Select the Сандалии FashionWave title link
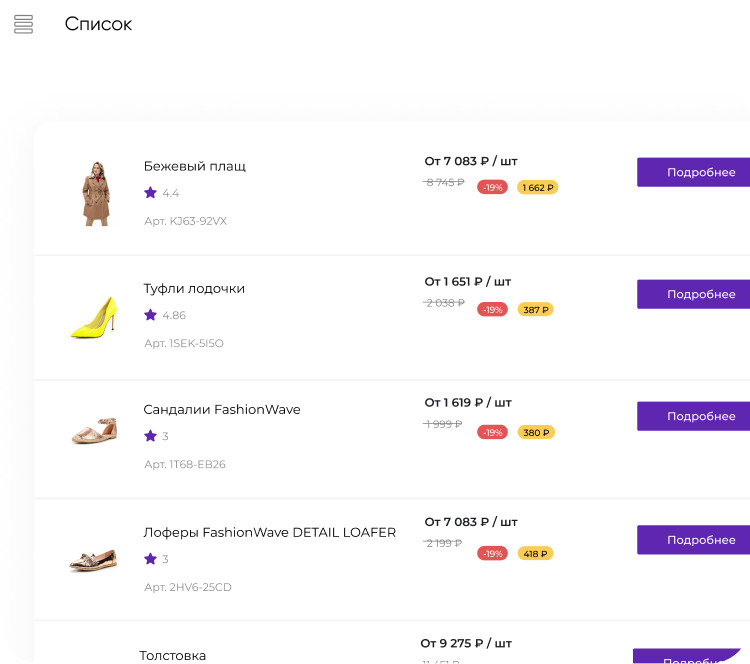Screen dimensions: 750x664 coord(222,410)
